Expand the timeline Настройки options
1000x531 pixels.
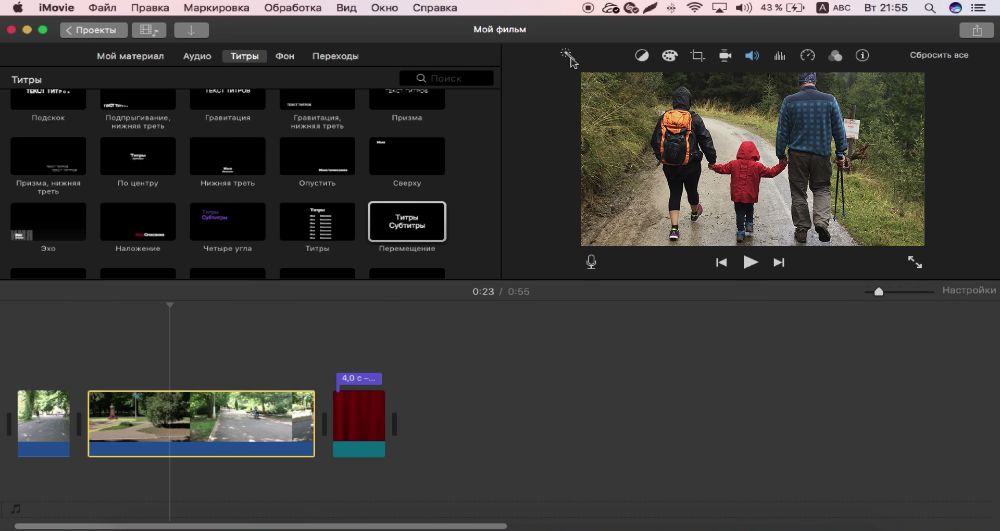968,291
